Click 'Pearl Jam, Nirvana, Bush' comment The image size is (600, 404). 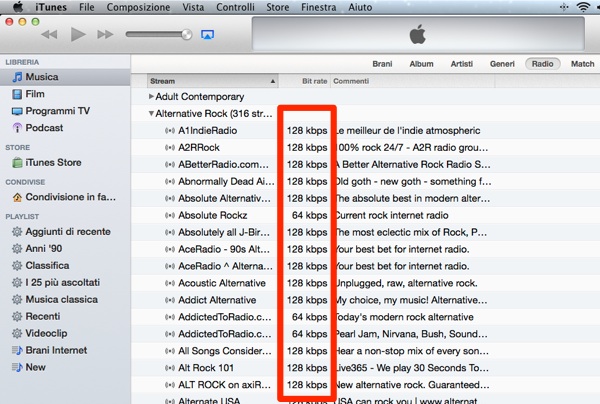[411, 334]
